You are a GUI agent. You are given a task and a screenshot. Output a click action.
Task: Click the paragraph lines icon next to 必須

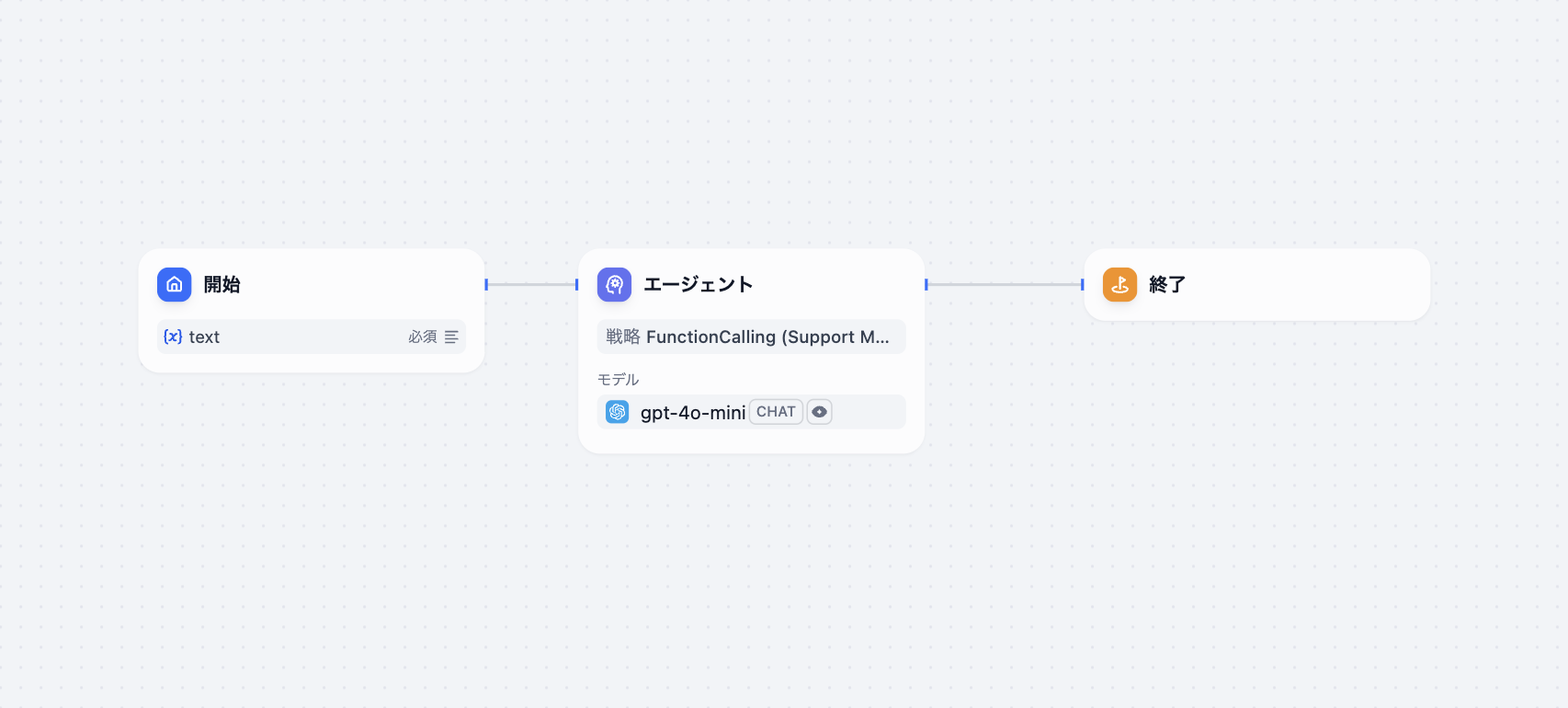pyautogui.click(x=451, y=337)
